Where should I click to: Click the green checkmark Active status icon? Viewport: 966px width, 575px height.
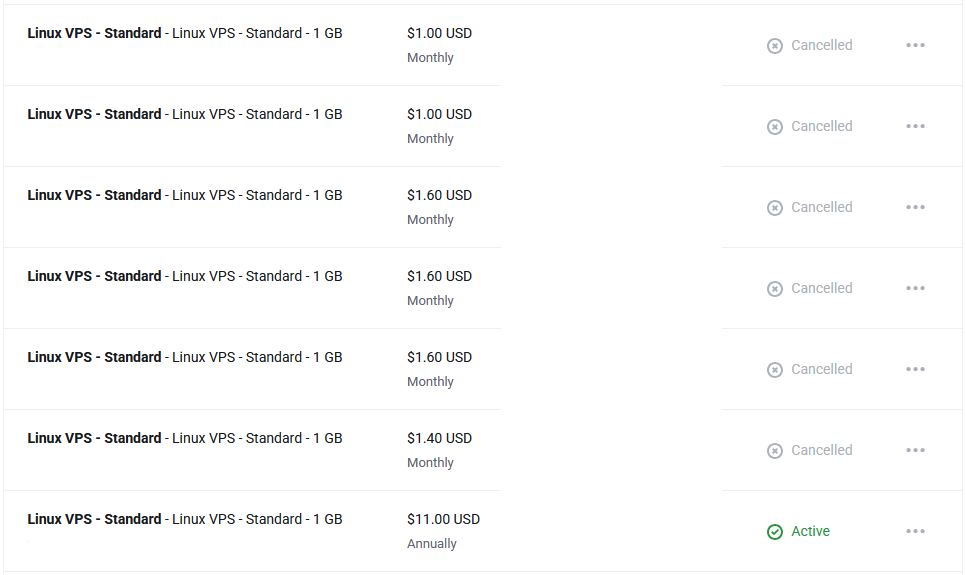coord(774,531)
